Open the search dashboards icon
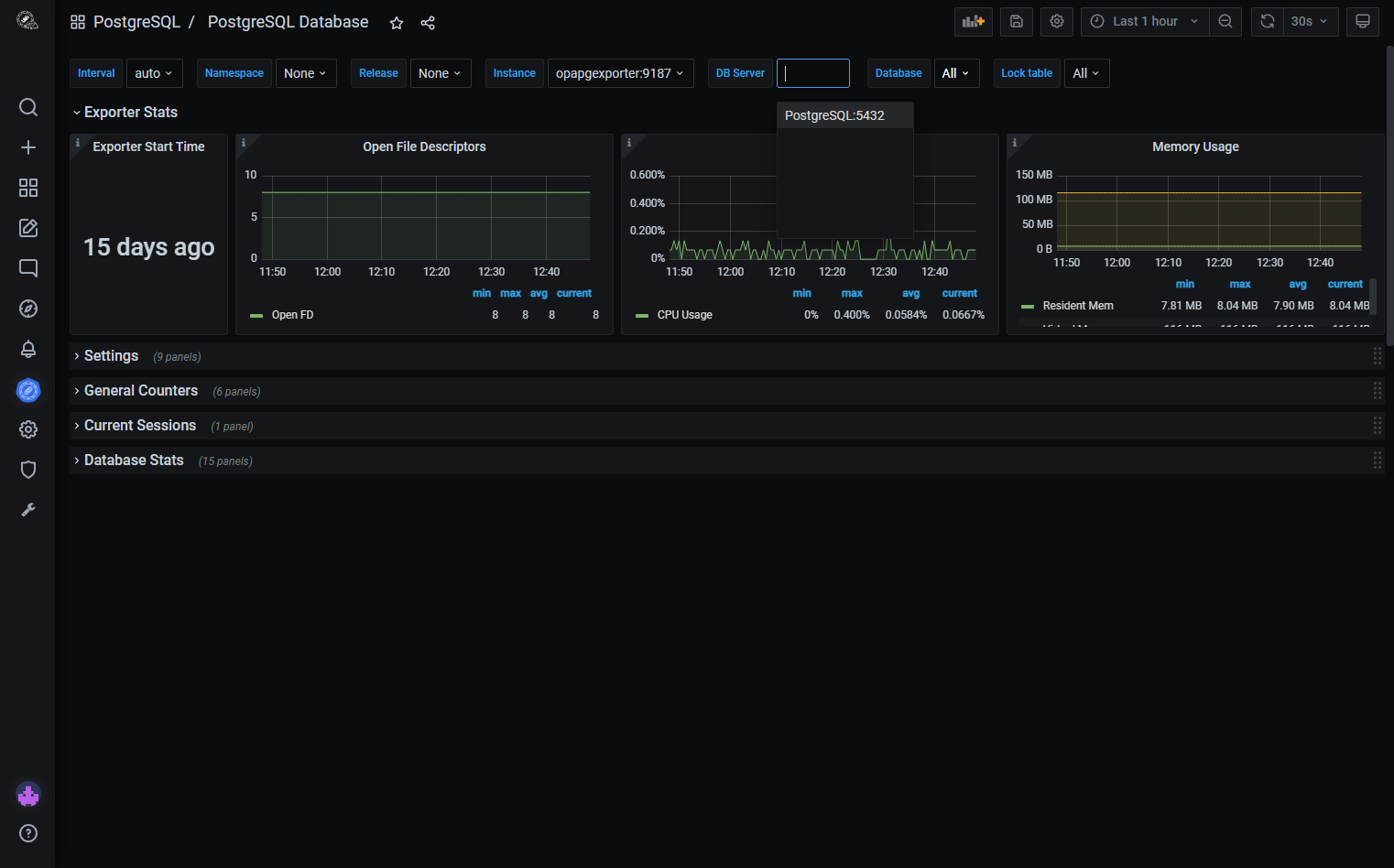This screenshot has height=868, width=1394. (28, 107)
